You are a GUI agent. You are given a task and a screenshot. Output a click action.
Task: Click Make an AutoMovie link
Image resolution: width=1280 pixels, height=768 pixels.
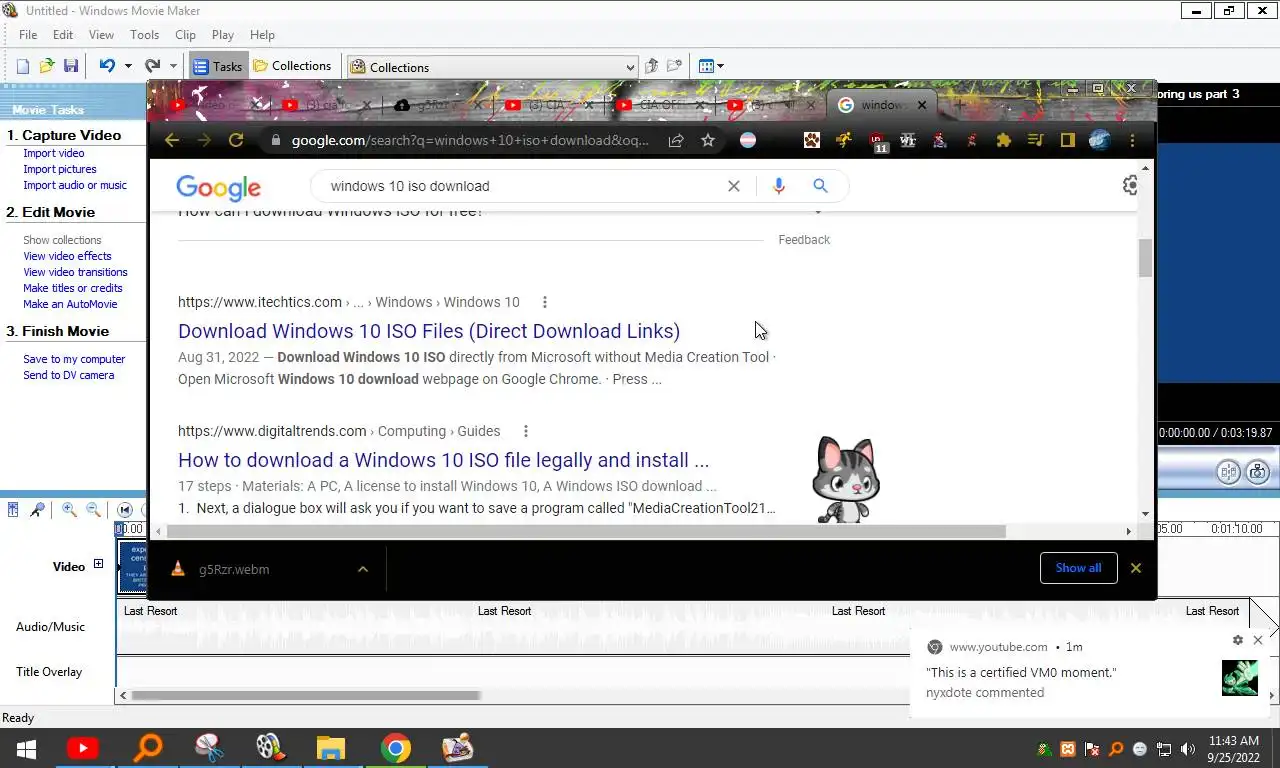70,305
